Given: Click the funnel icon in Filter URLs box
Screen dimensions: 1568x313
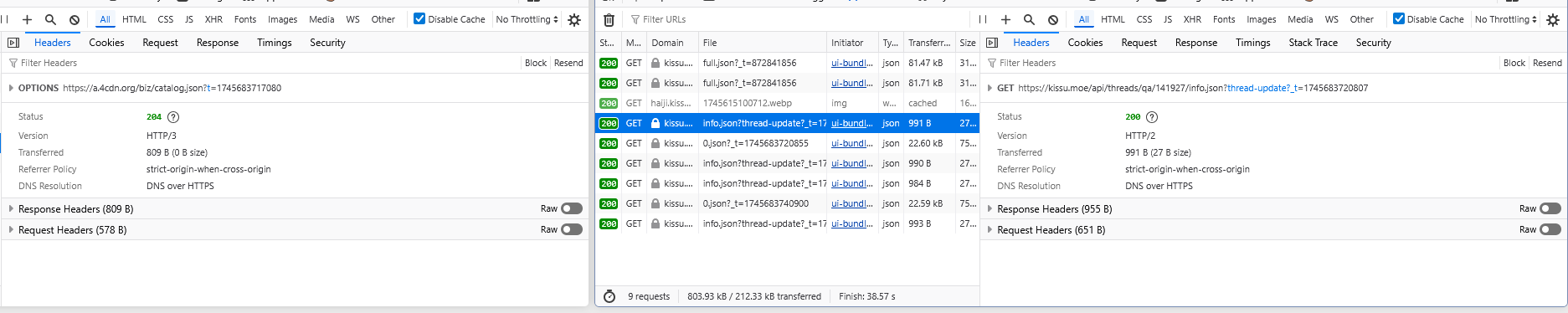Looking at the screenshot, I should pyautogui.click(x=635, y=19).
